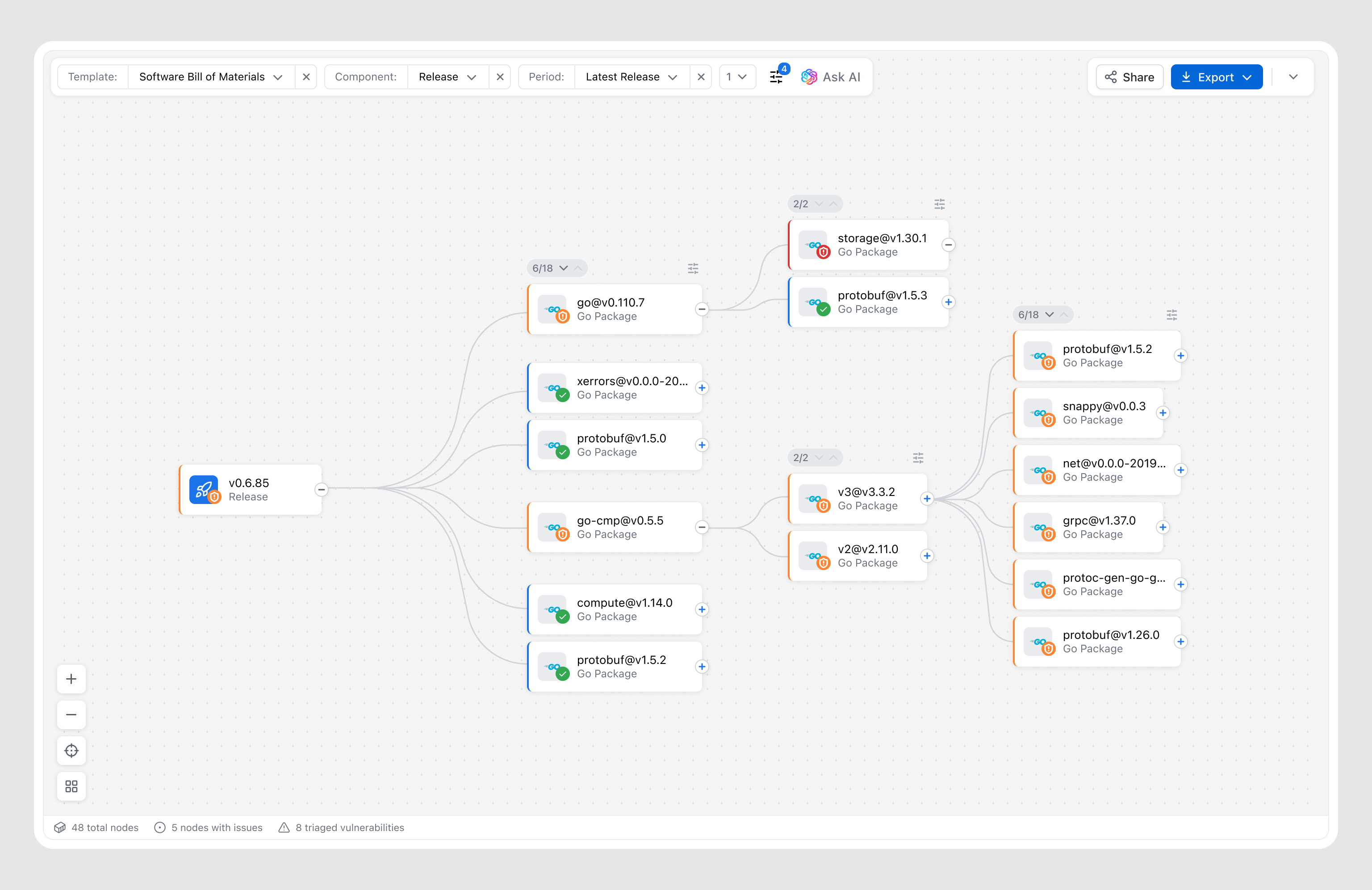Open the Latest Release period dropdown
The height and width of the screenshot is (890, 1372).
[x=631, y=77]
